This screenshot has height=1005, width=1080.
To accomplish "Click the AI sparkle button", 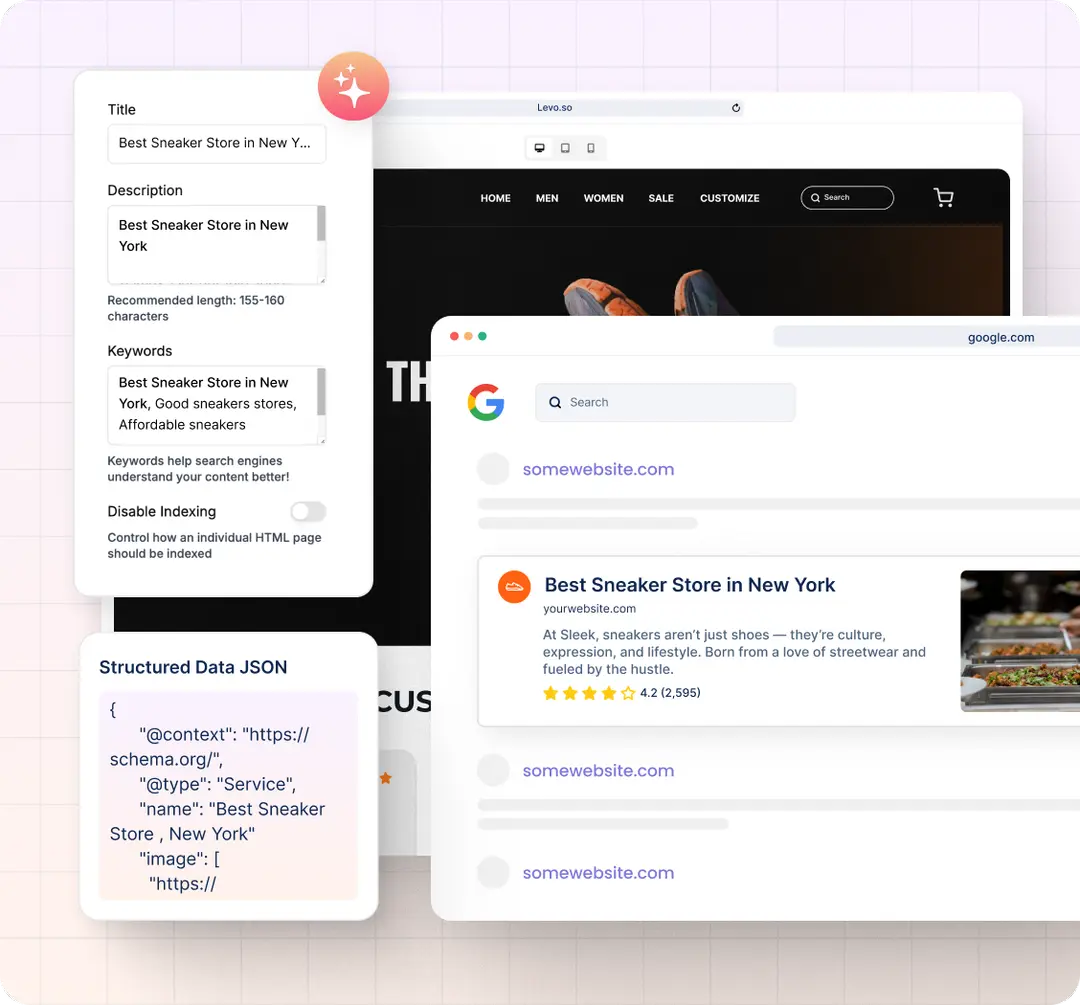I will tap(353, 86).
